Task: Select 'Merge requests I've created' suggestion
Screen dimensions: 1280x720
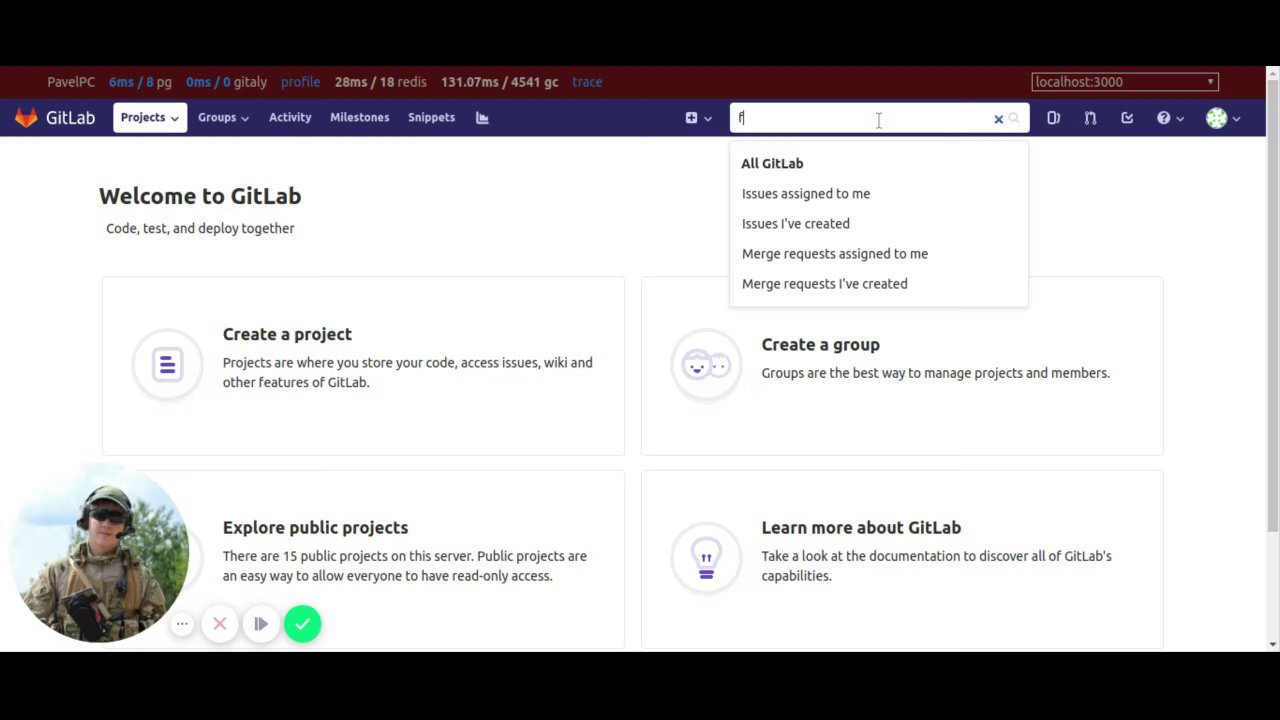Action: [x=878, y=284]
